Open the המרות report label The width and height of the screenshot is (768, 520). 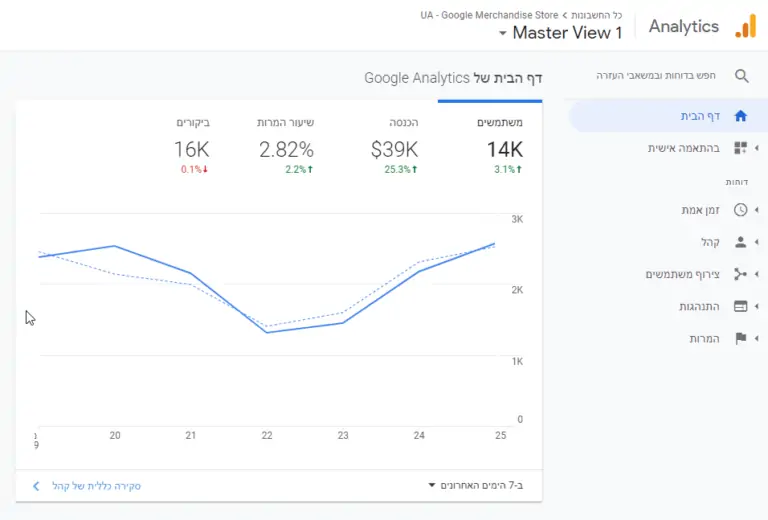[x=704, y=339]
